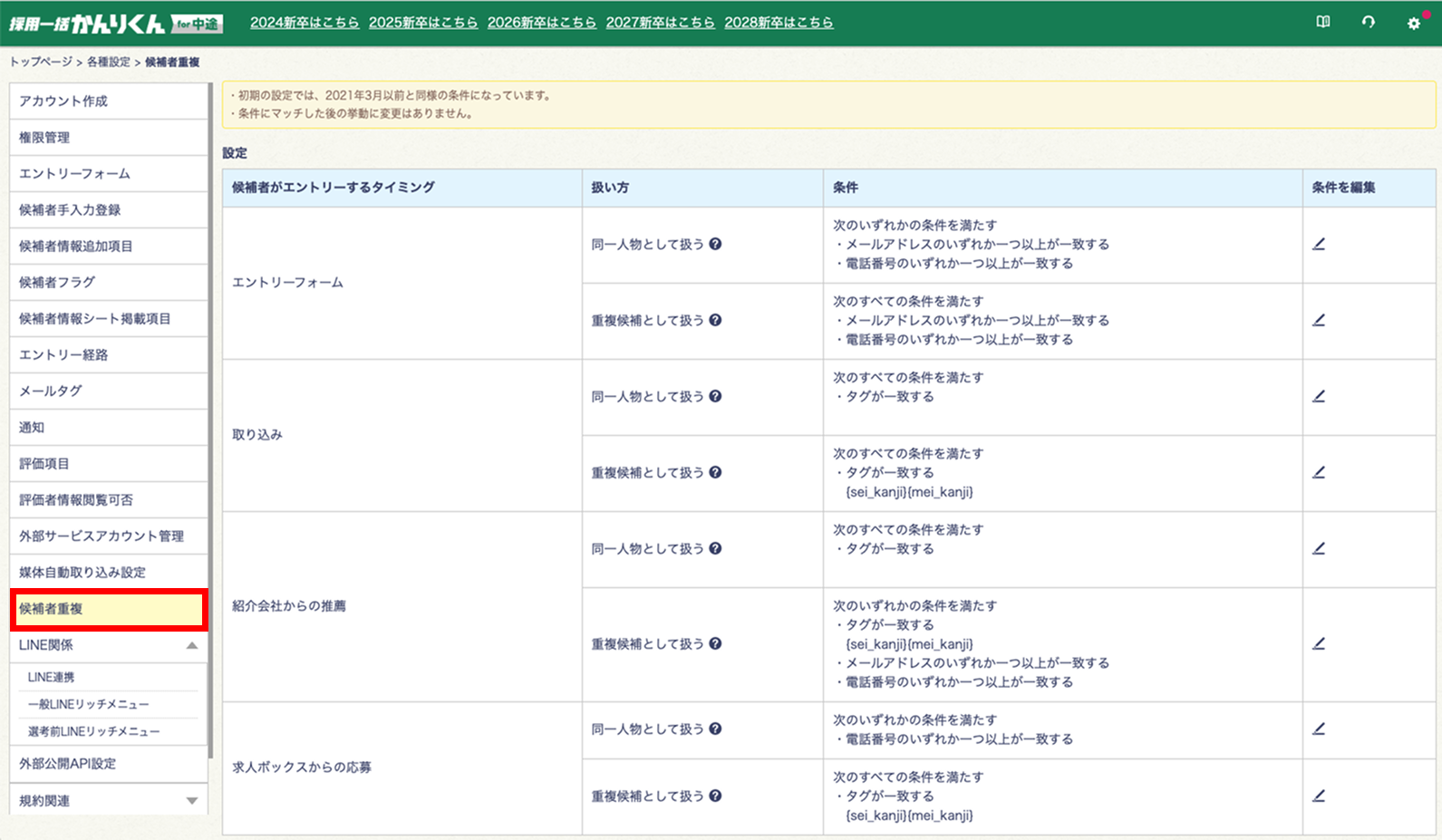This screenshot has width=1442, height=840.
Task: Click the sidebar vertical scrollbar
Action: [210, 417]
